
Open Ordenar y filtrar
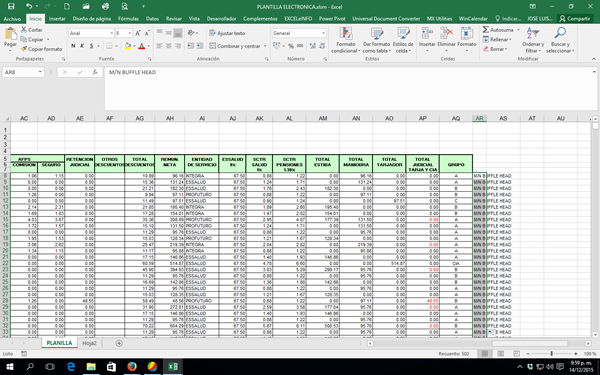(x=533, y=40)
